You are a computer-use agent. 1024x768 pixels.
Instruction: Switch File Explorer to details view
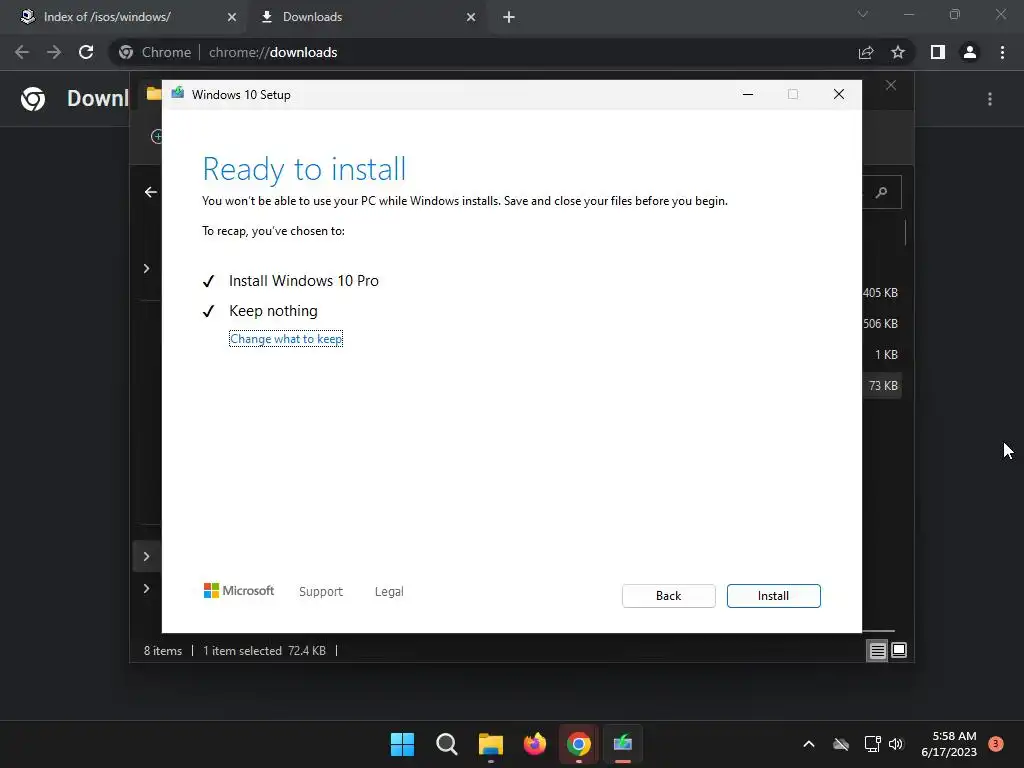tap(877, 650)
